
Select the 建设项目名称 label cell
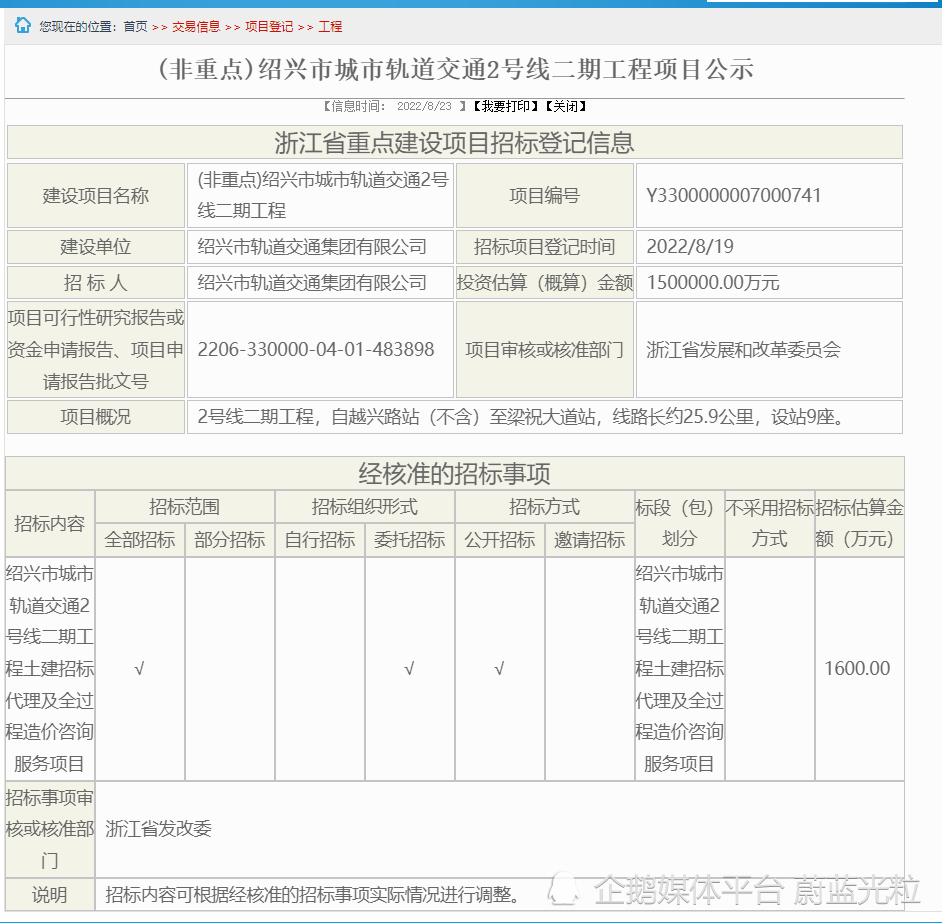(96, 196)
